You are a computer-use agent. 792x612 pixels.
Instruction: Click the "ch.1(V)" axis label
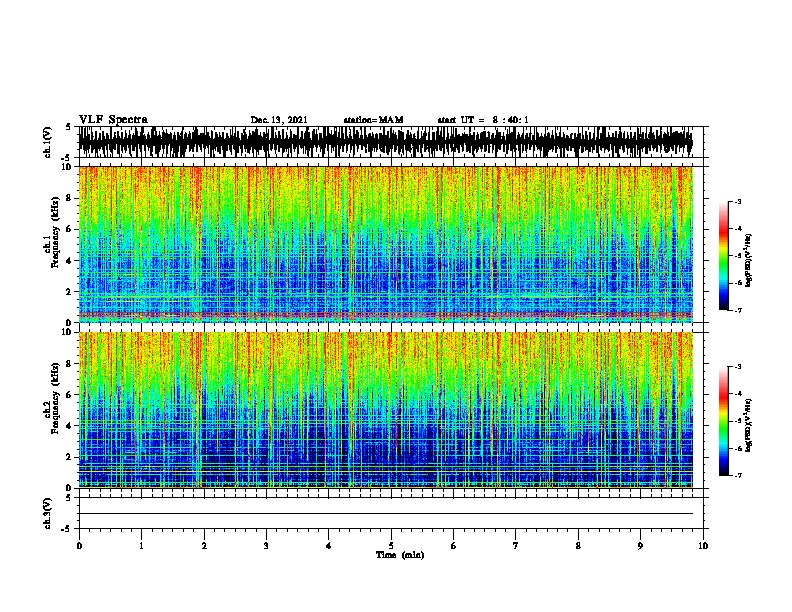coord(48,142)
